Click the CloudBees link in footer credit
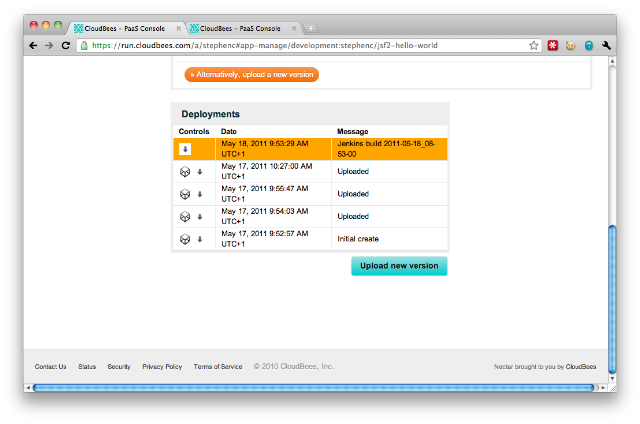Screen dimensions: 640x424 (581, 366)
